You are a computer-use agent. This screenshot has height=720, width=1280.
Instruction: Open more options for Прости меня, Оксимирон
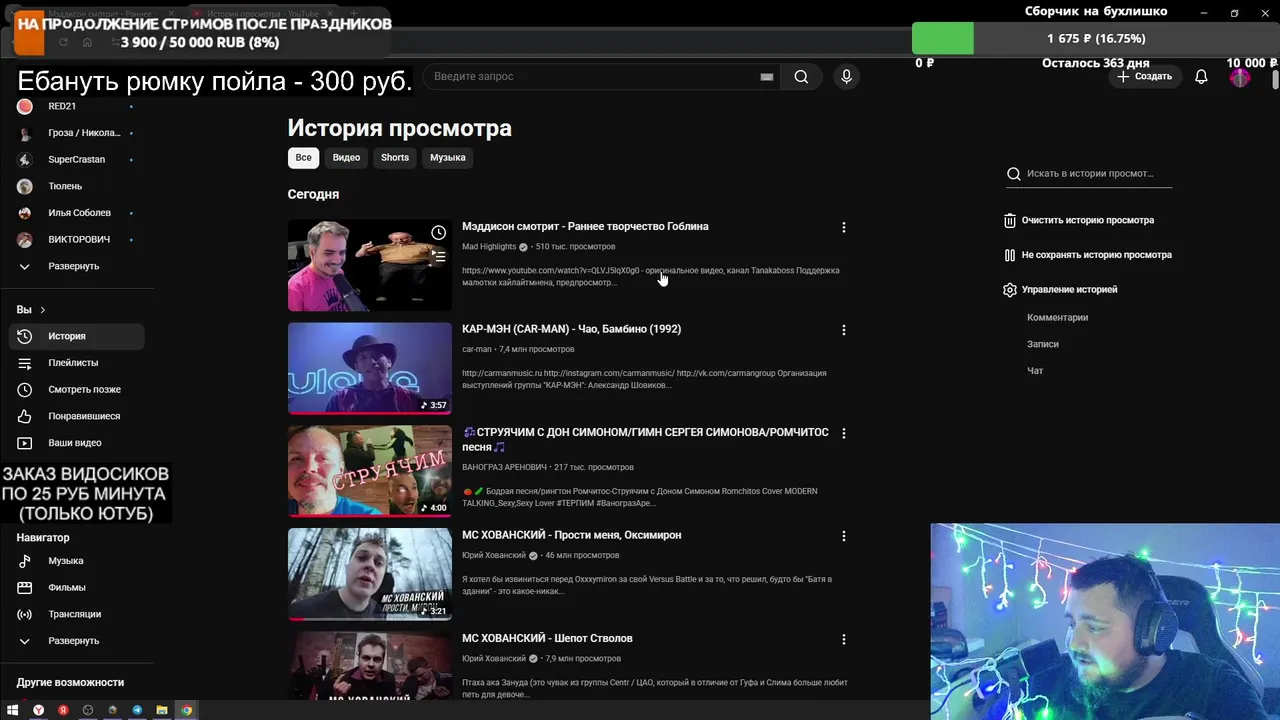tap(844, 536)
